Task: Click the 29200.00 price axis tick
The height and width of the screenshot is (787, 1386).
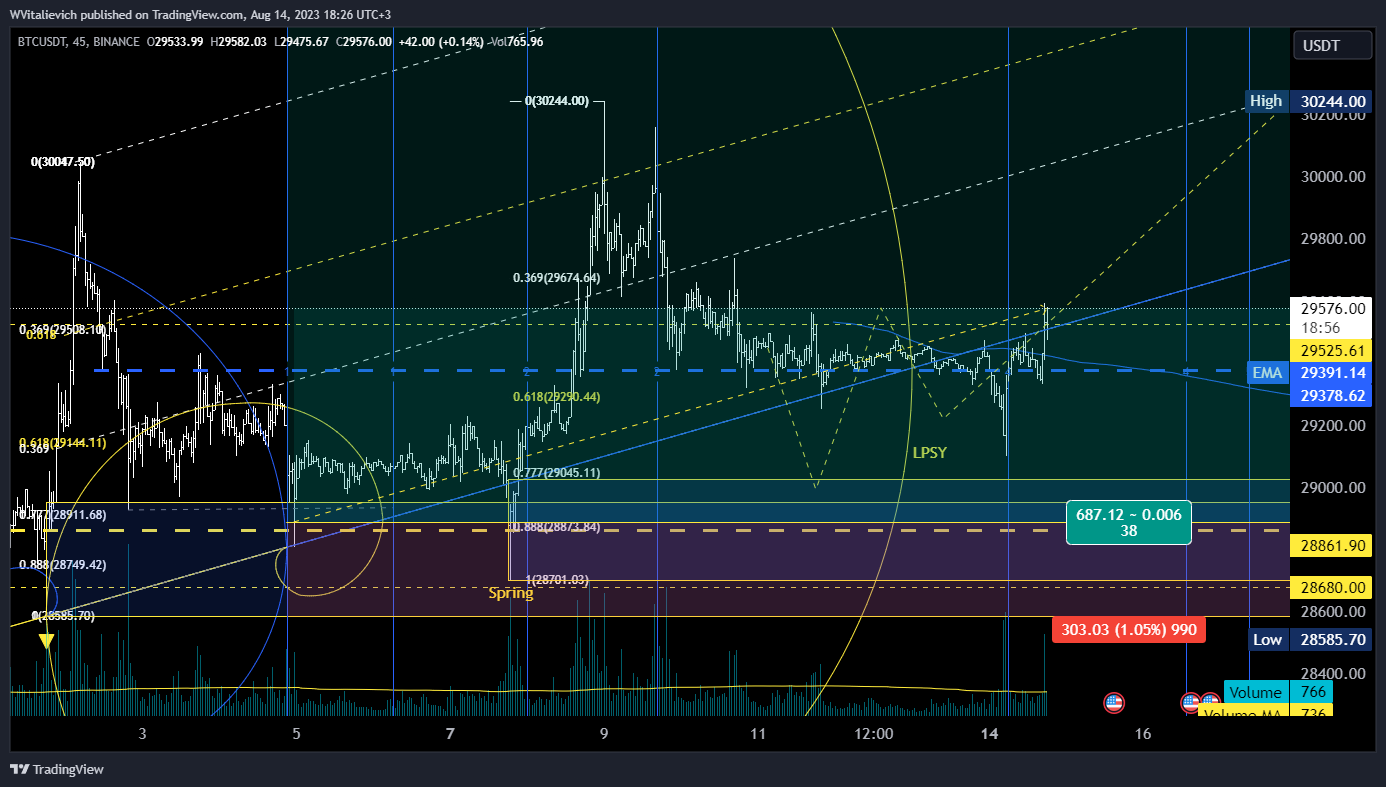Action: pos(1334,425)
